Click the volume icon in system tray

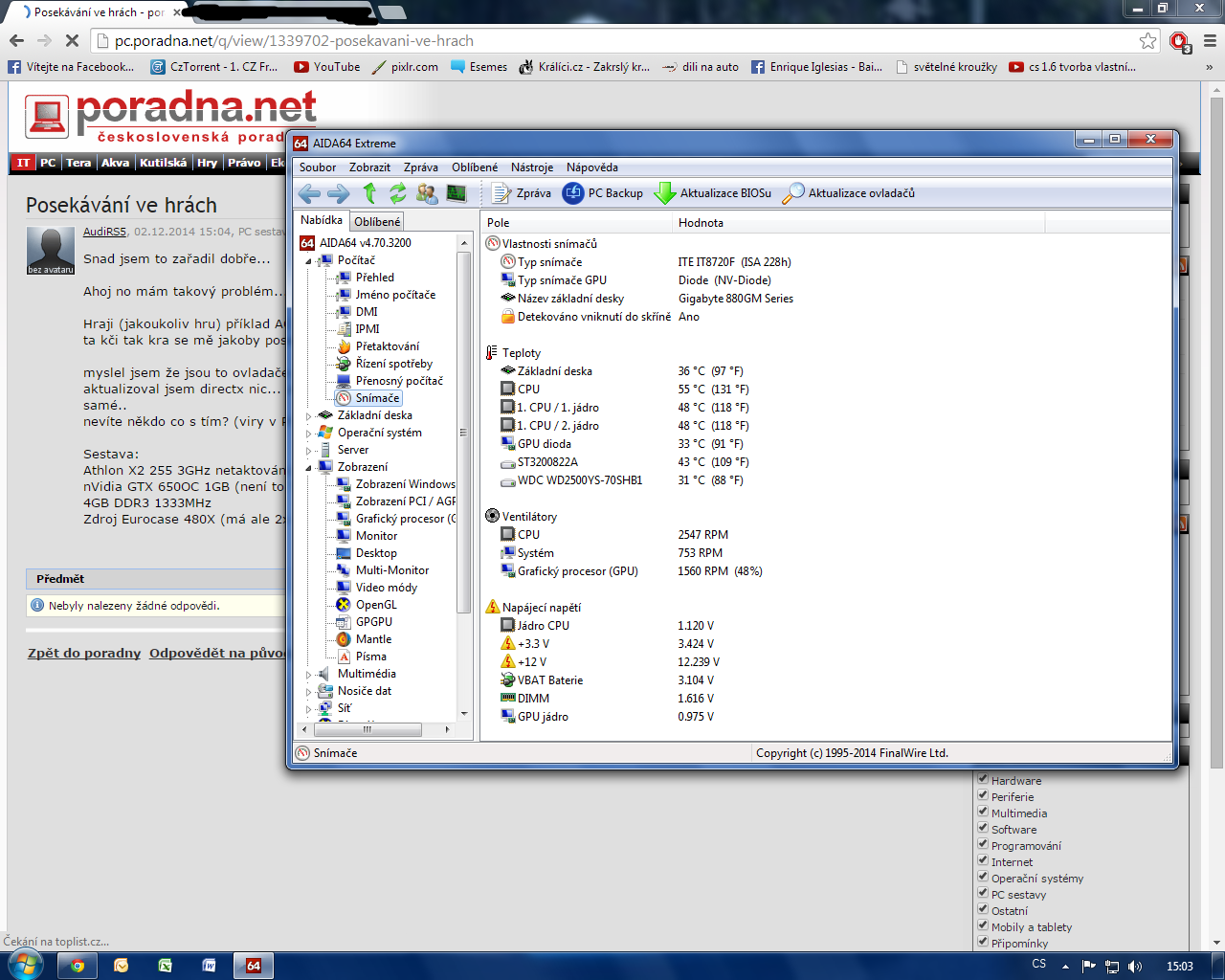click(x=1135, y=966)
